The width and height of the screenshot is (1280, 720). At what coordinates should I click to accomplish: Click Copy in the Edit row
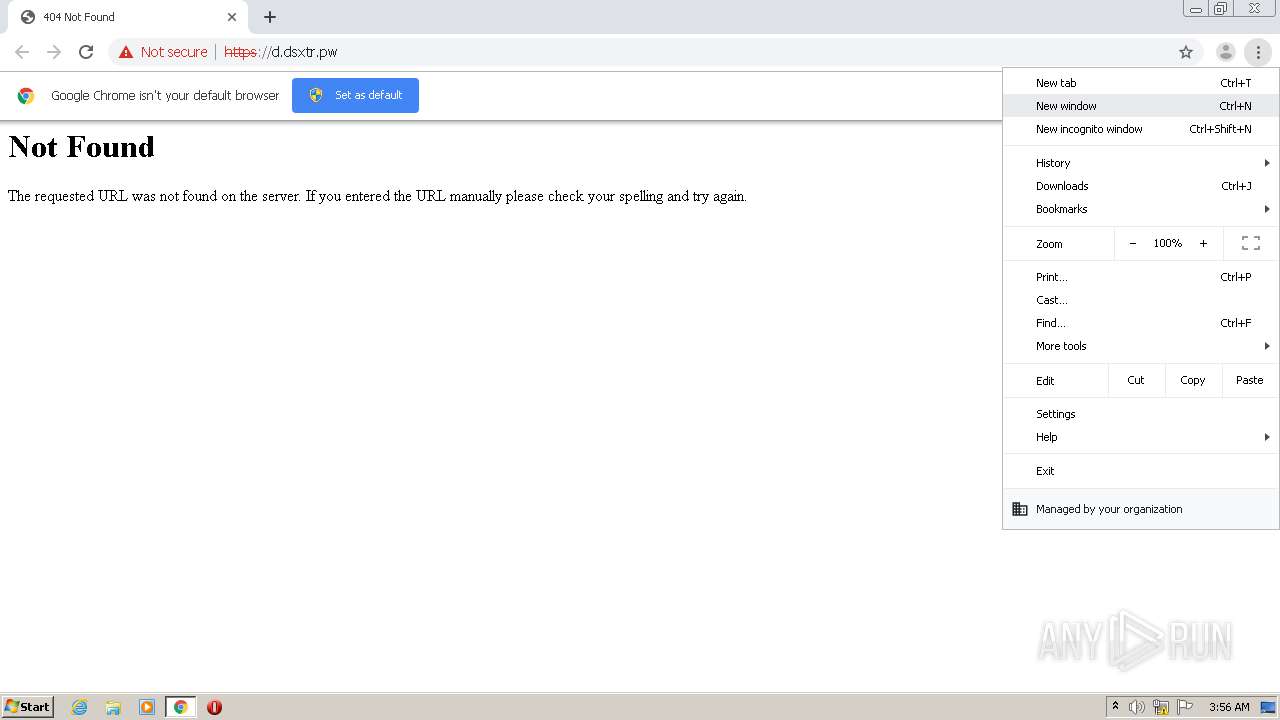coord(1193,380)
